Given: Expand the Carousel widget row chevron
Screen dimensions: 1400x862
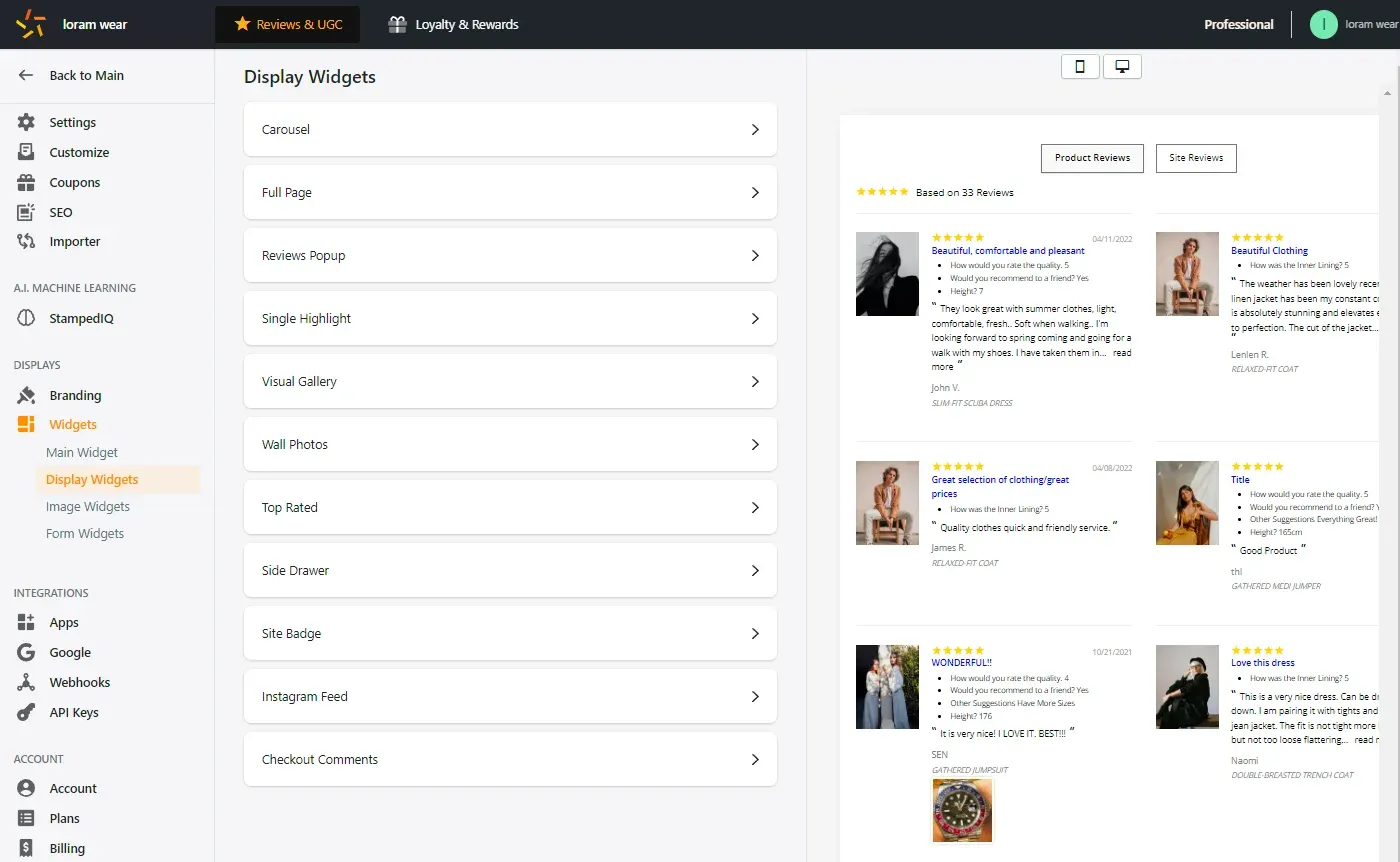Looking at the screenshot, I should pyautogui.click(x=755, y=130).
